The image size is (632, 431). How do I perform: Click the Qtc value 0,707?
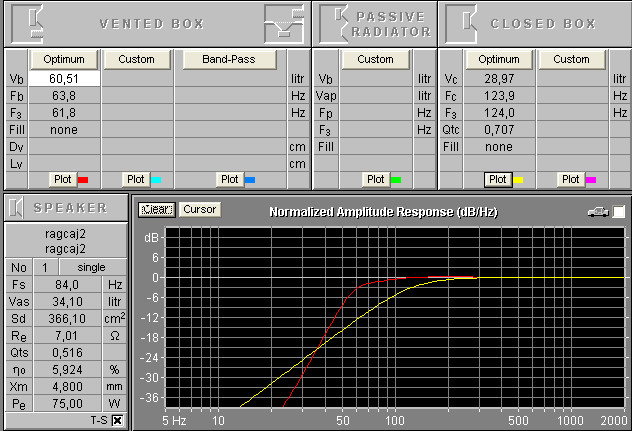499,130
